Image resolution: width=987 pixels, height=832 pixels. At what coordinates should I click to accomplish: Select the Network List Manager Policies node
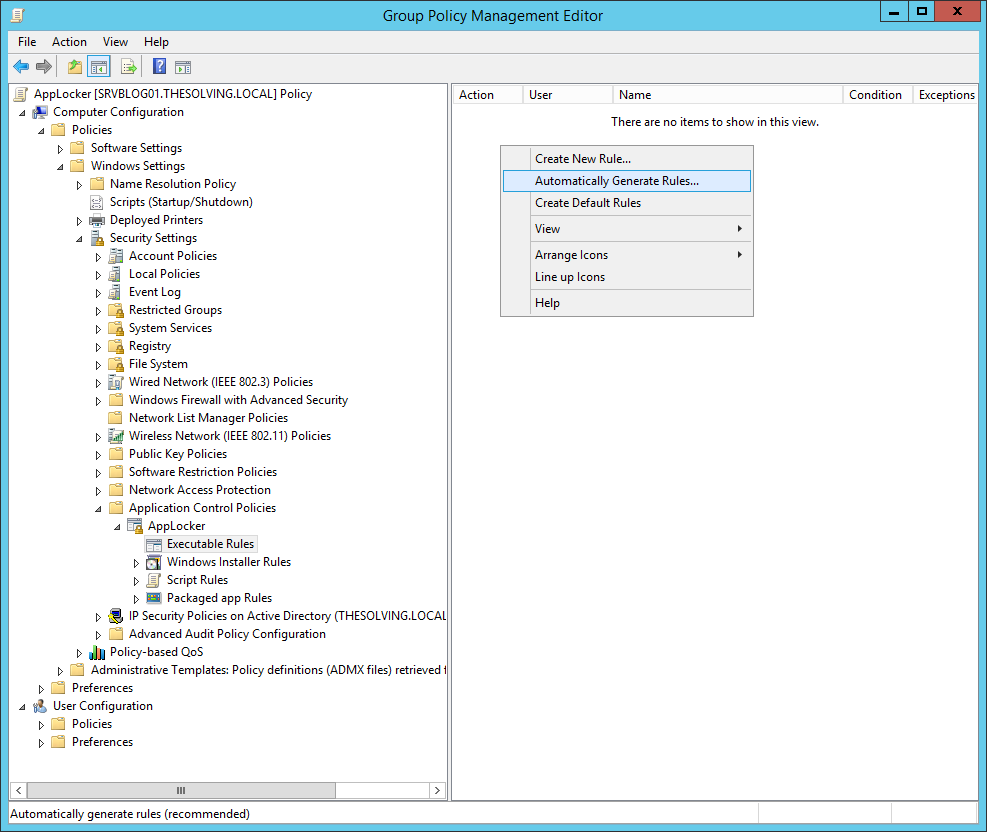click(x=208, y=418)
